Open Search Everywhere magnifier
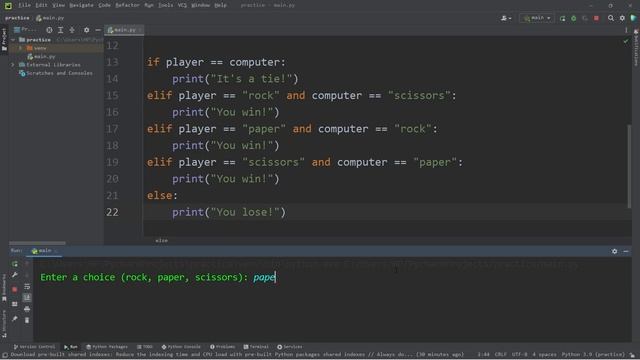Image resolution: width=640 pixels, height=360 pixels. (611, 18)
